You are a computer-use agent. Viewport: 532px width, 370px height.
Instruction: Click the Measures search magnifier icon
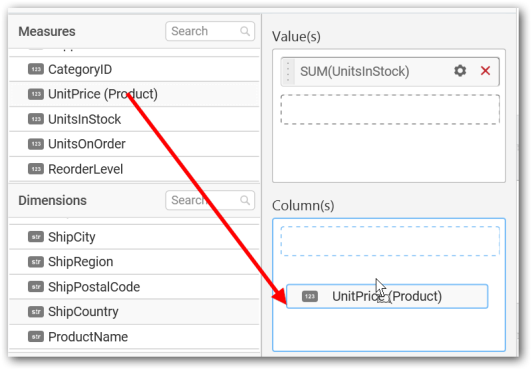[x=245, y=31]
